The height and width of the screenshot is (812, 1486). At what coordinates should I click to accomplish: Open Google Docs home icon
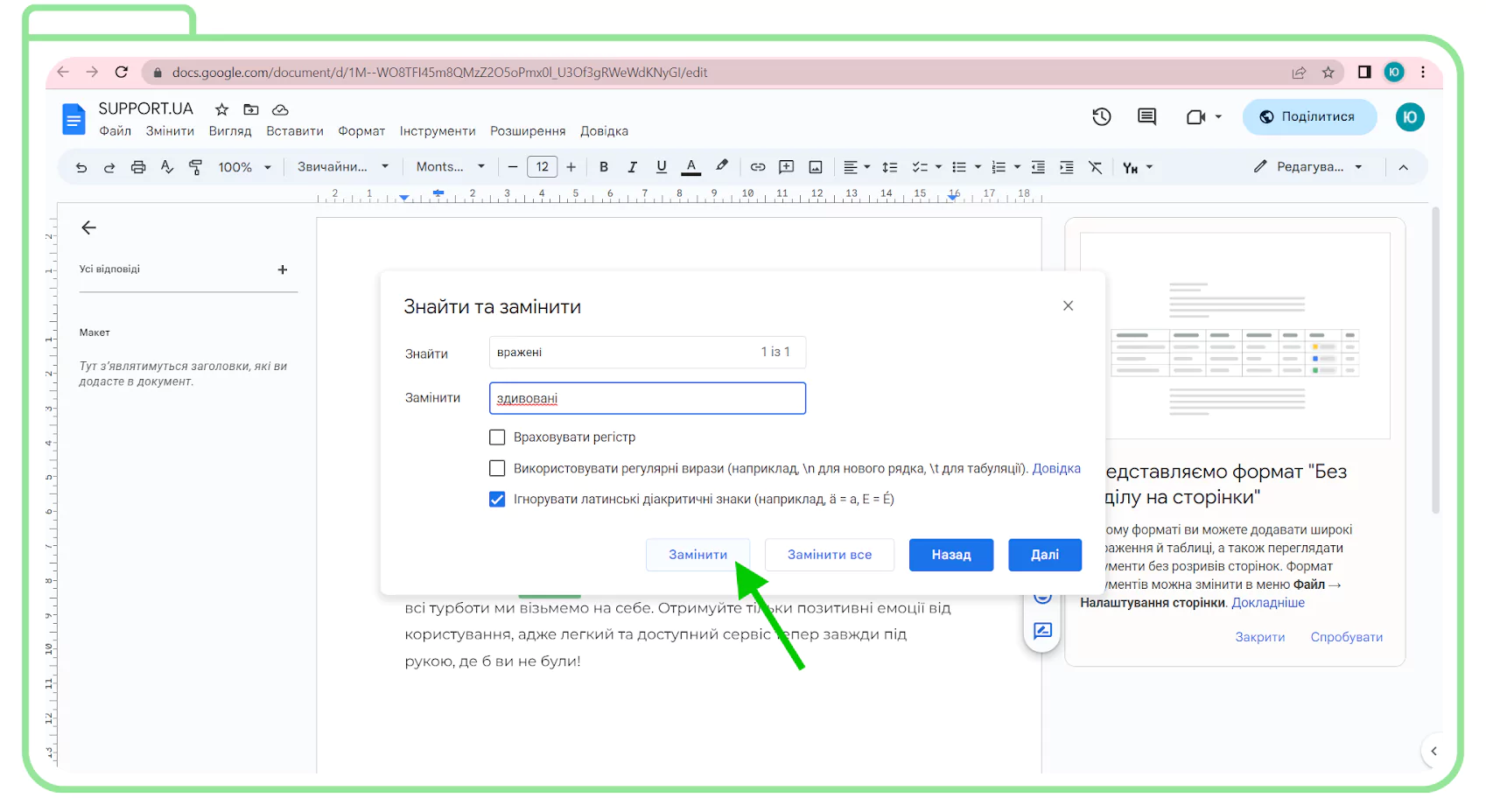click(x=74, y=119)
